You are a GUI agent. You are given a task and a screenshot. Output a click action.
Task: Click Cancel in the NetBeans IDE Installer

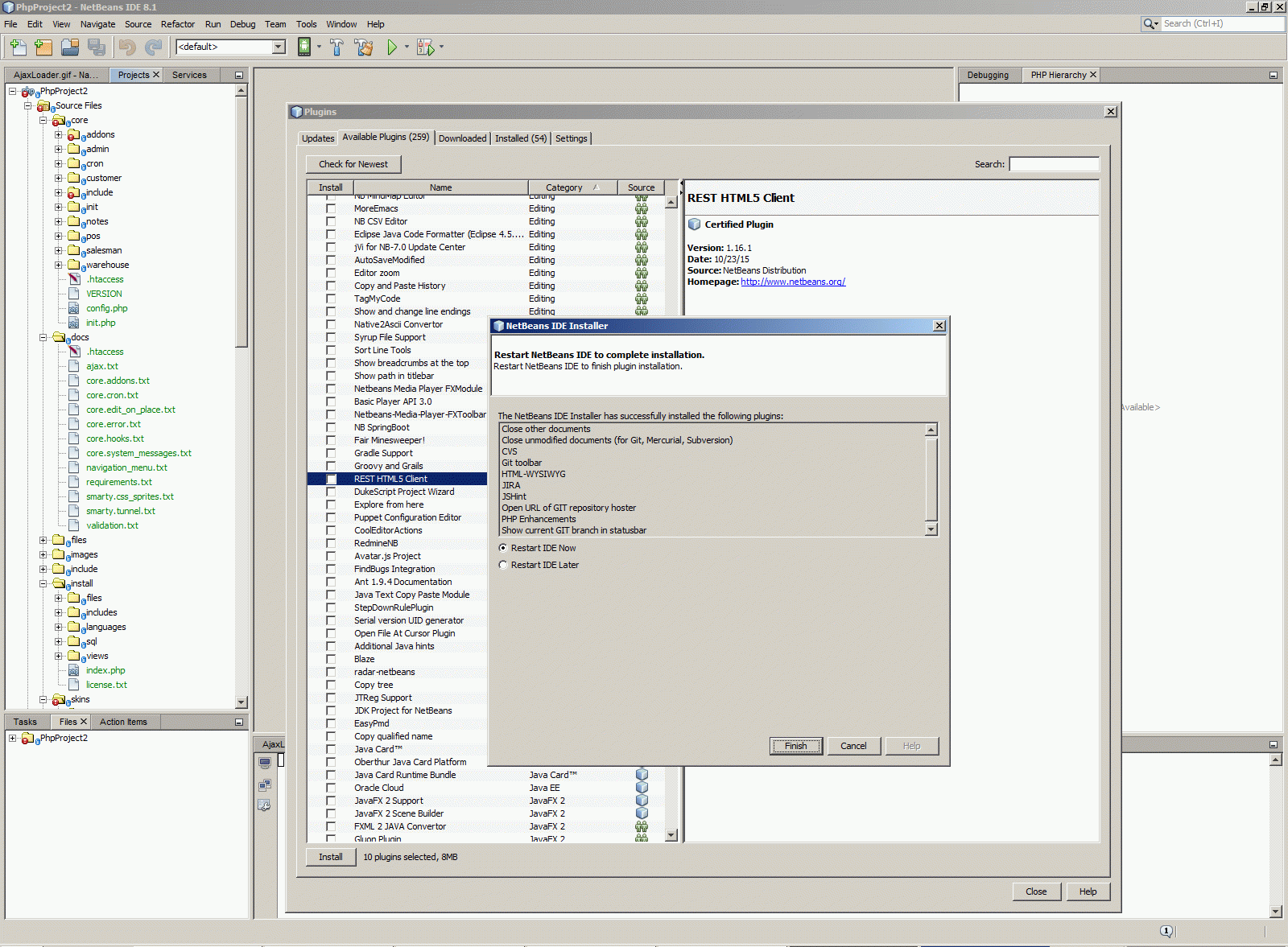click(x=853, y=746)
